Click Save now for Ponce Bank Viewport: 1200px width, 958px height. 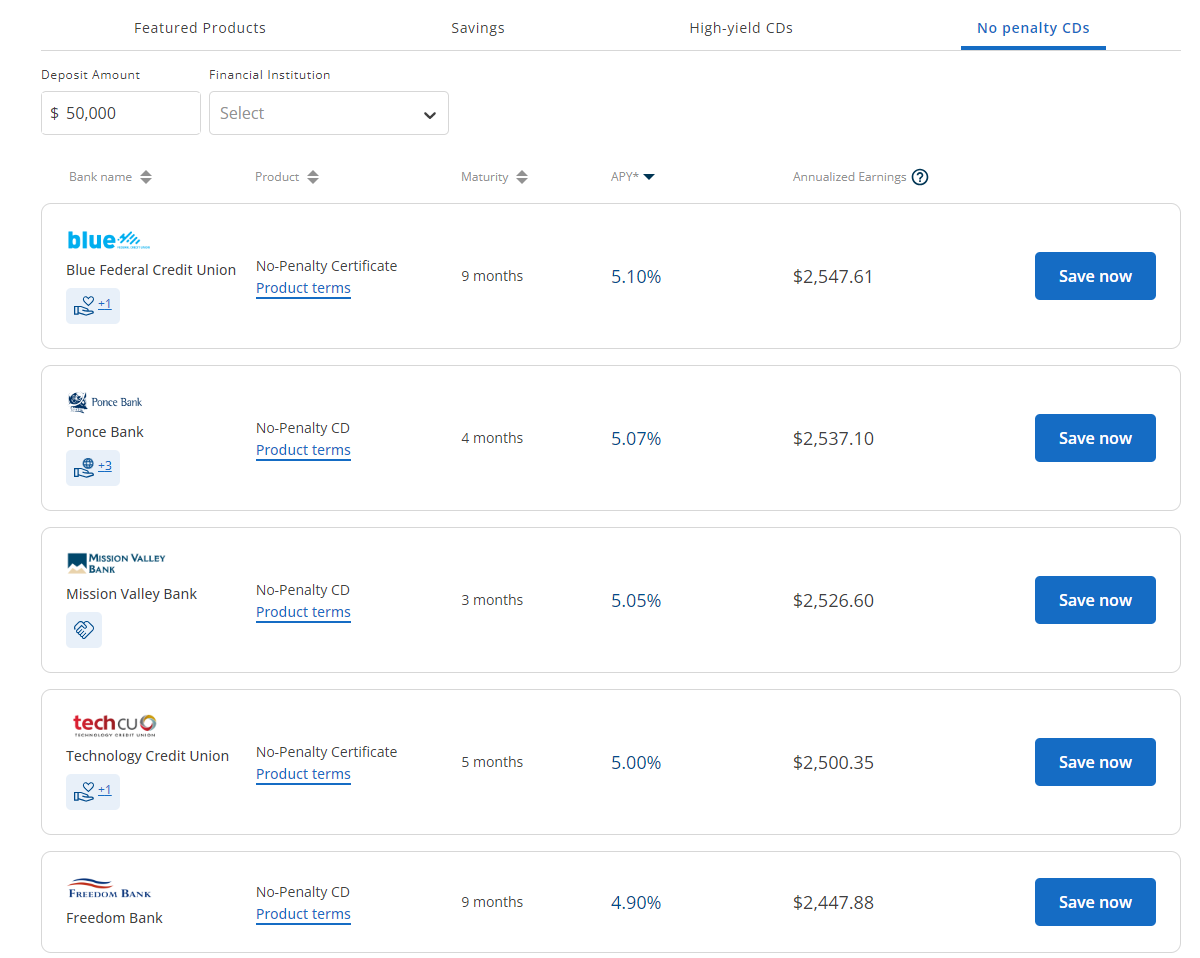point(1095,438)
